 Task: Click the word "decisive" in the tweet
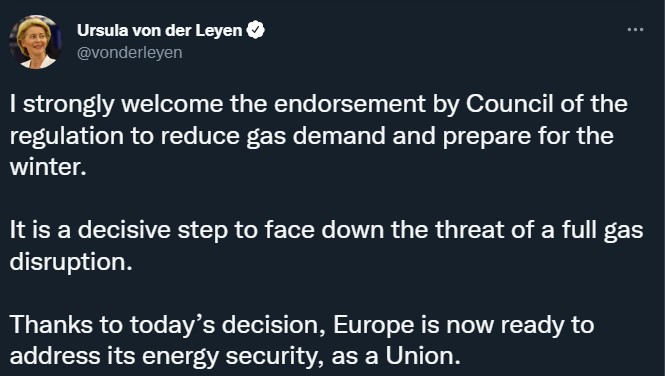[124, 230]
